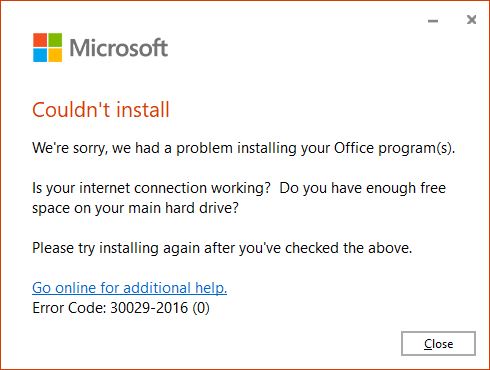Dismiss dialog with the X icon
The height and width of the screenshot is (370, 490).
pyautogui.click(x=471, y=20)
